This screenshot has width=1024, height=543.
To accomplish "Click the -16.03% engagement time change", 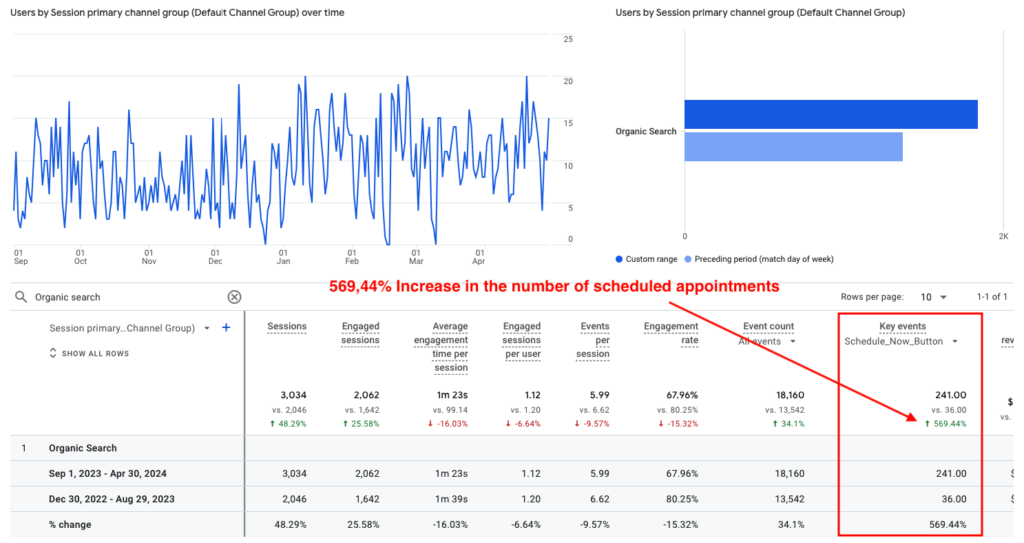I will point(448,423).
